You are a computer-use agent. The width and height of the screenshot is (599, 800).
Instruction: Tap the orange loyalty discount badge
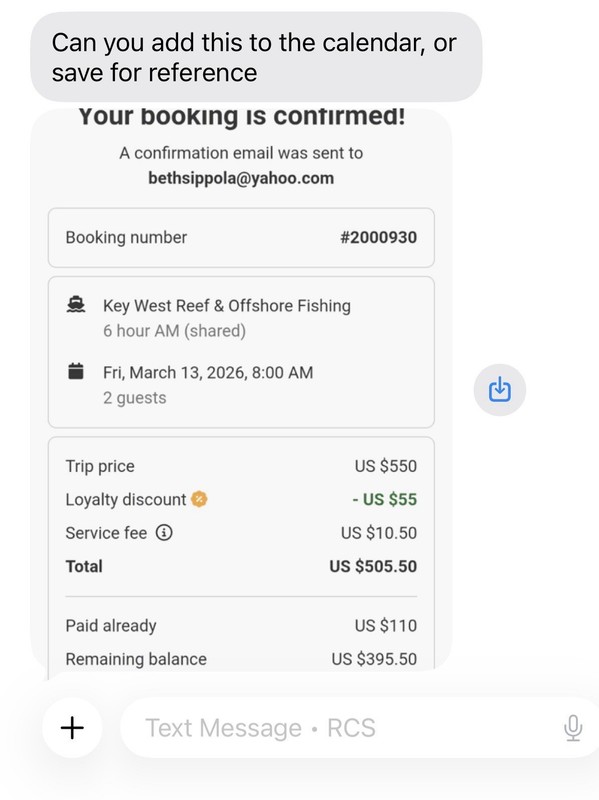199,499
